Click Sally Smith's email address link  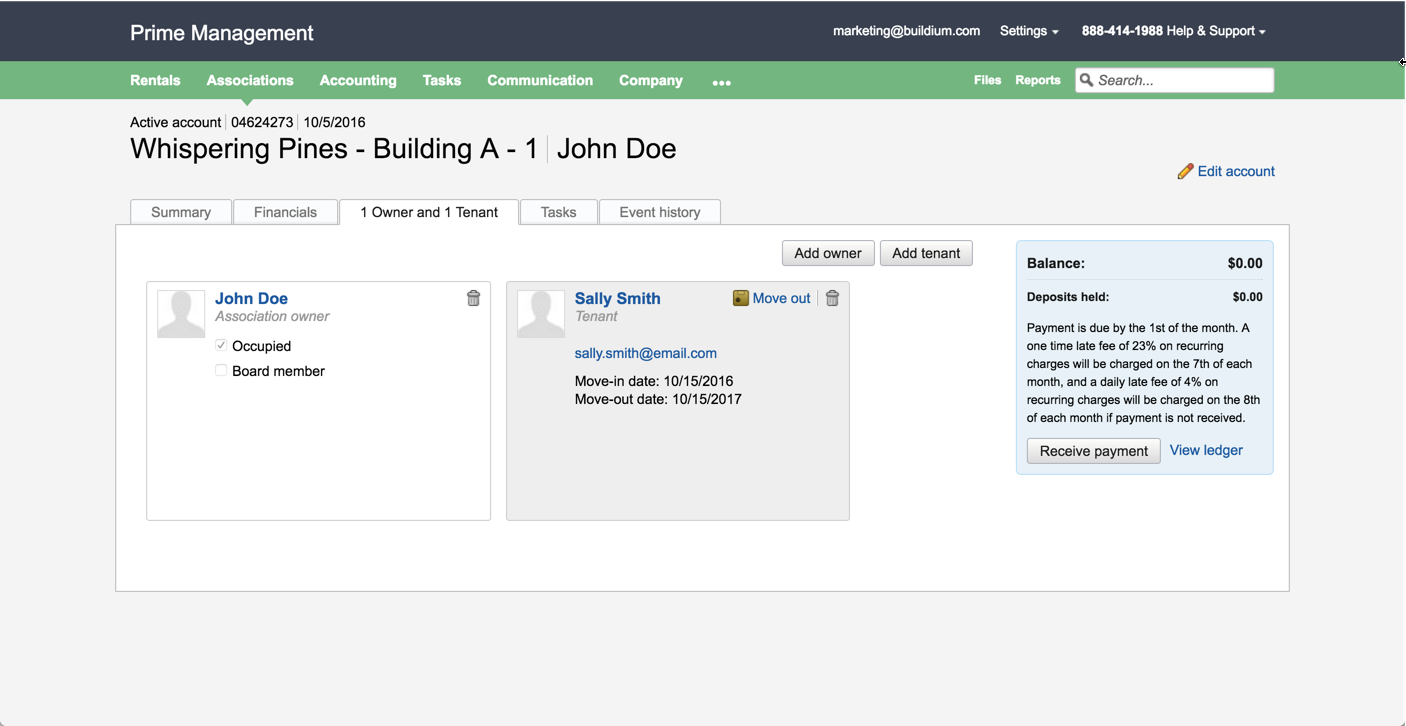click(645, 353)
